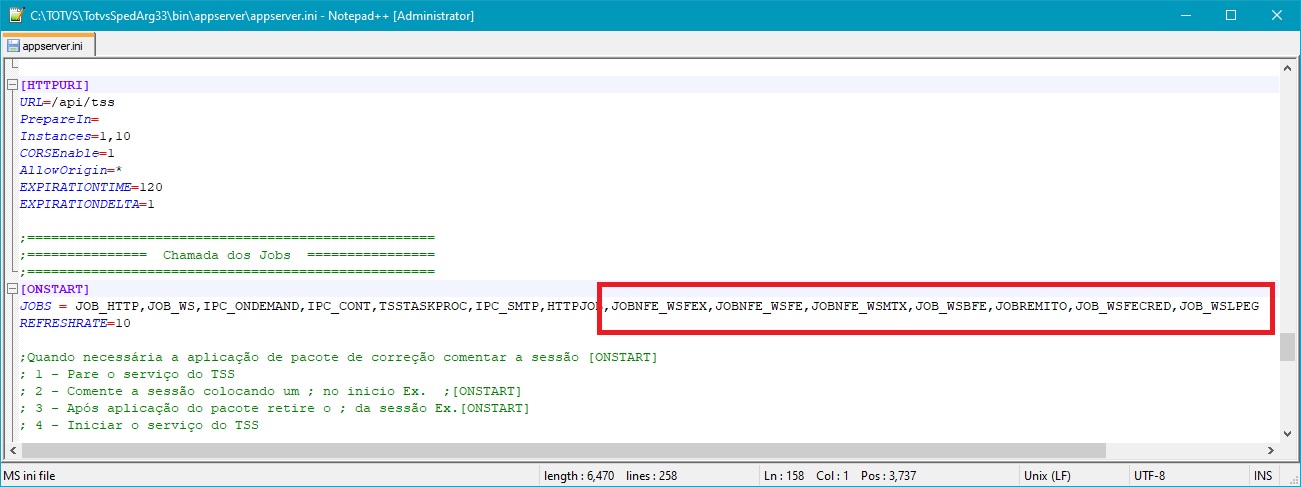Collapse the [ONSTART] section fold marker

(12, 289)
